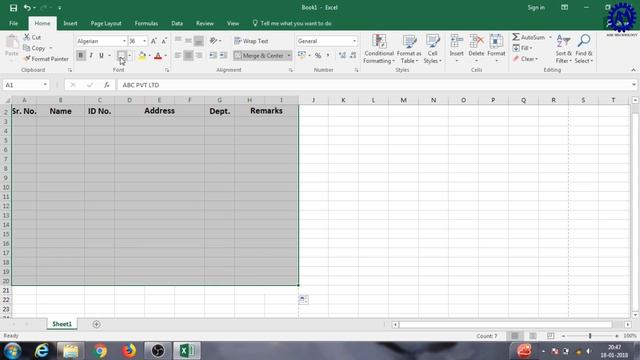The width and height of the screenshot is (640, 360).
Task: Cut the selection
Action: point(32,37)
